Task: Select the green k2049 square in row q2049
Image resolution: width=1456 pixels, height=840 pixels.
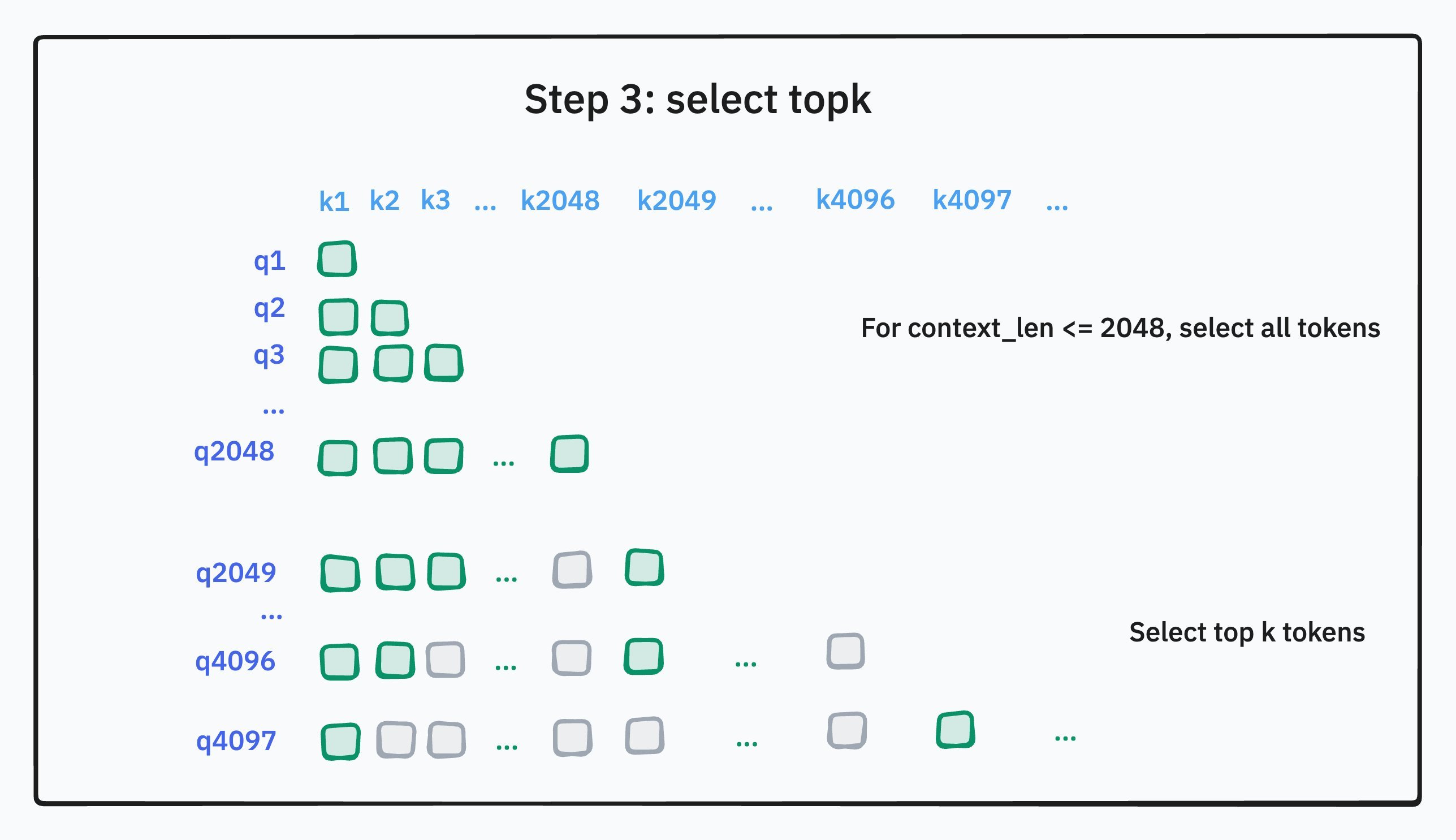Action: [644, 568]
